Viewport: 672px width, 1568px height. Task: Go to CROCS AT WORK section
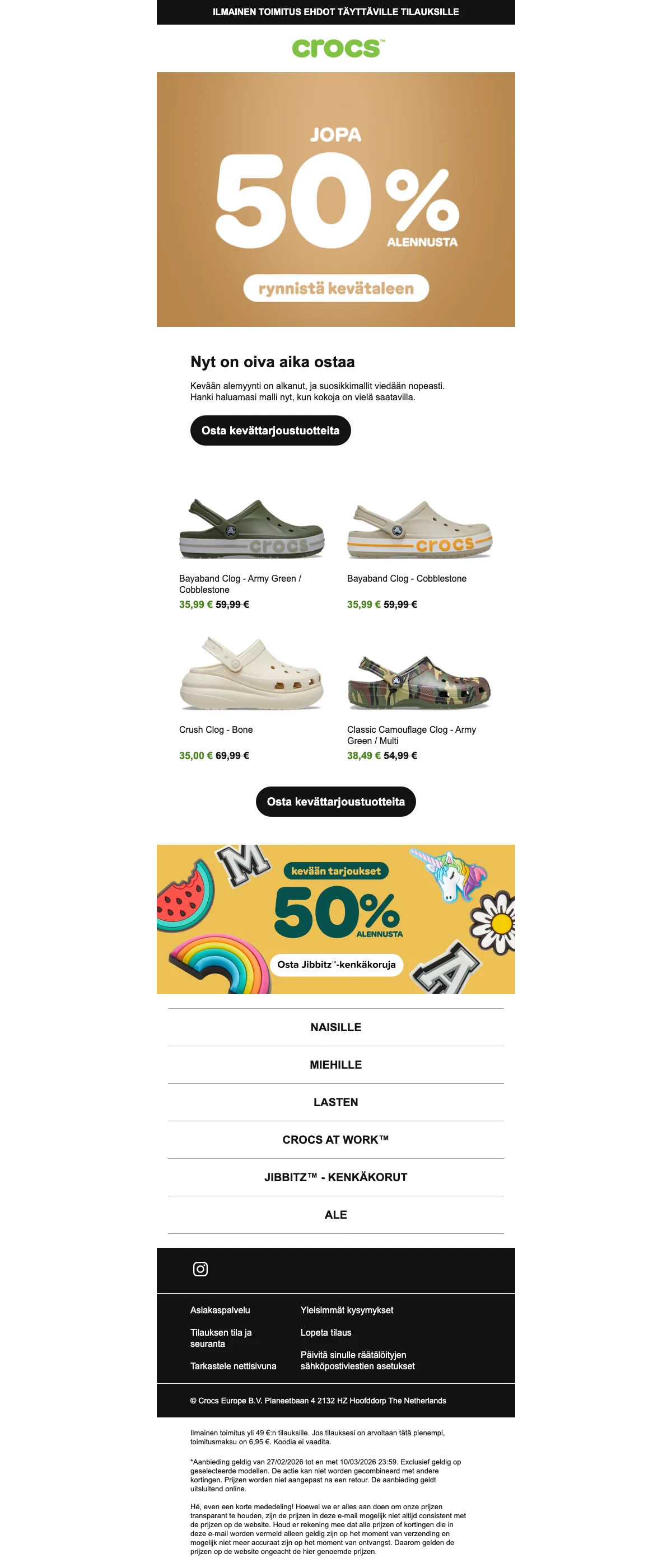[x=336, y=1140]
